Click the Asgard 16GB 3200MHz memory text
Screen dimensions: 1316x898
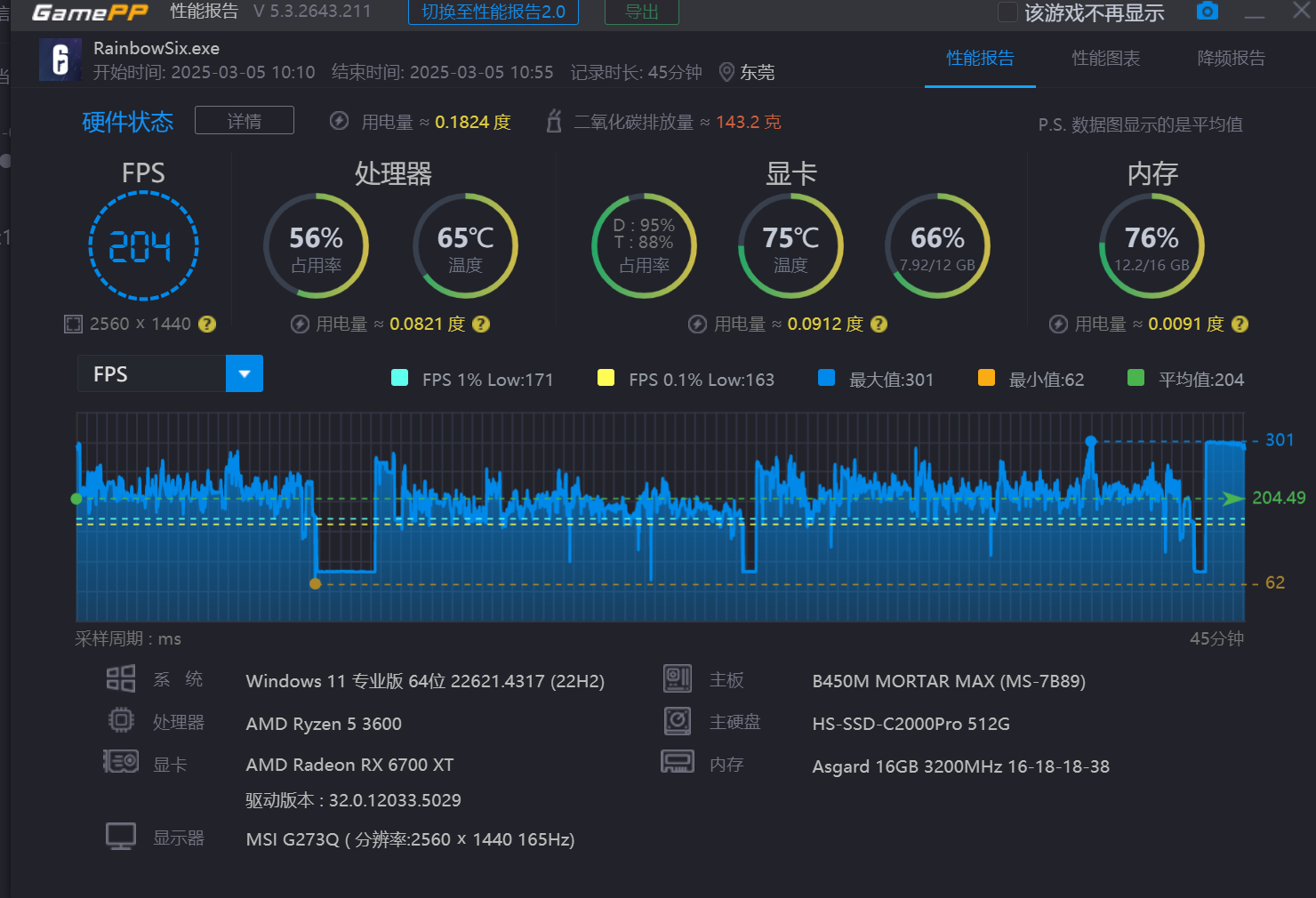click(960, 766)
